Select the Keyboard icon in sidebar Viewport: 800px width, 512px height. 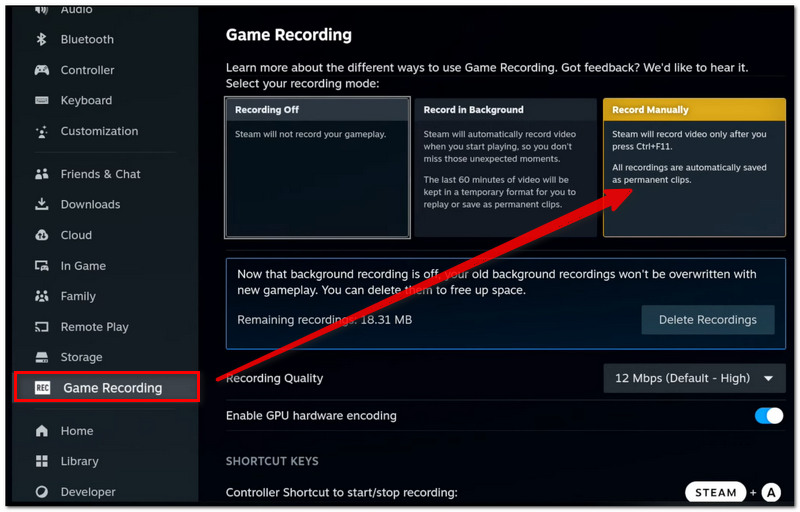(42, 100)
